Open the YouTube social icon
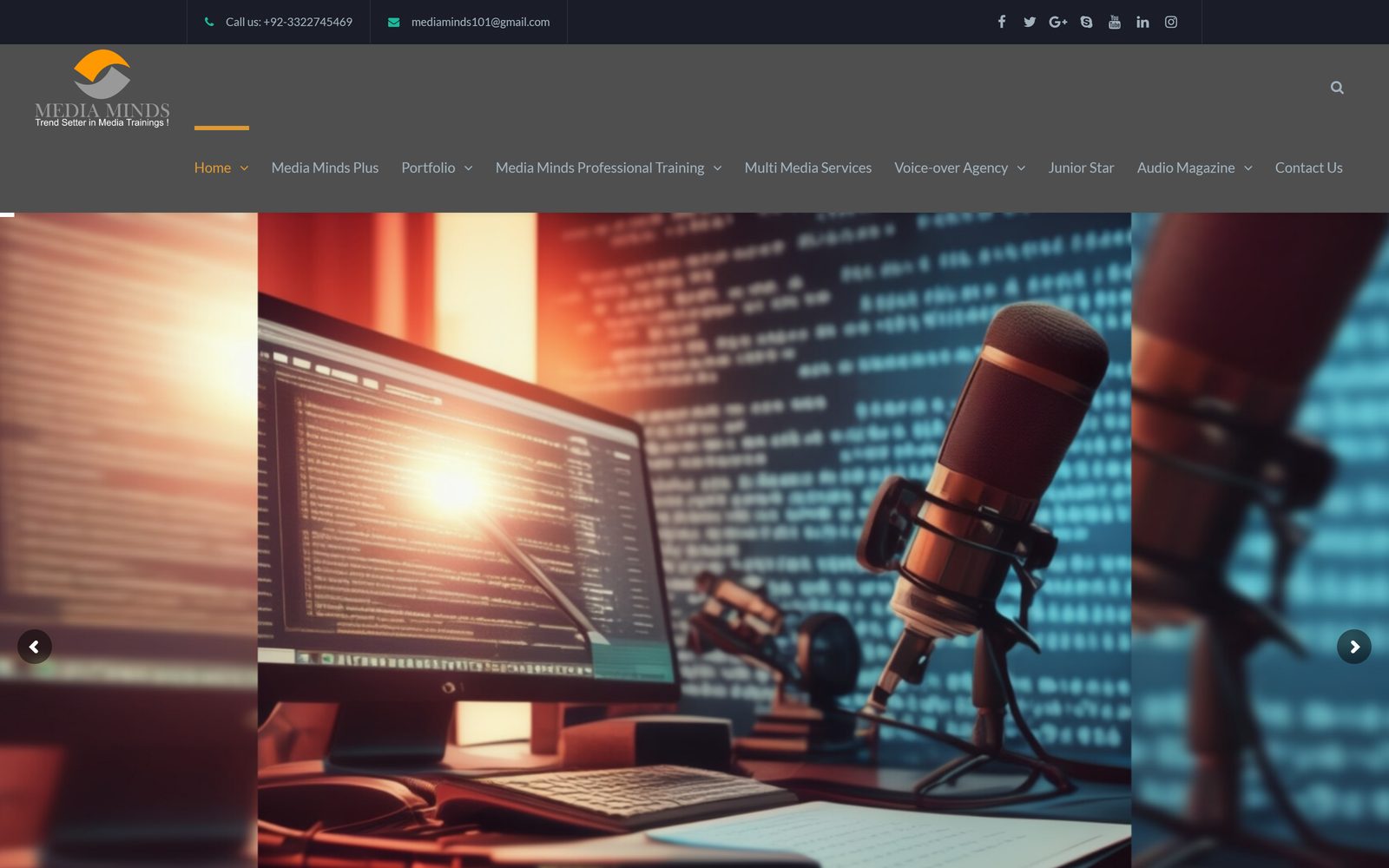This screenshot has width=1389, height=868. [1115, 22]
